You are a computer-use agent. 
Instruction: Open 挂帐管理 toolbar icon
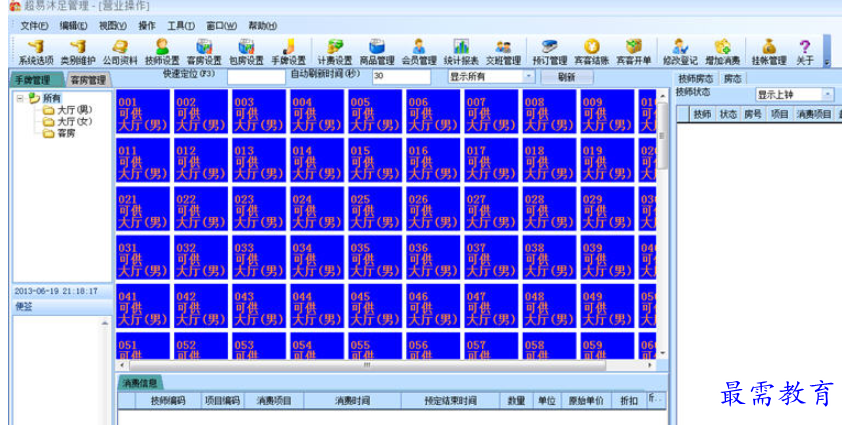point(768,53)
